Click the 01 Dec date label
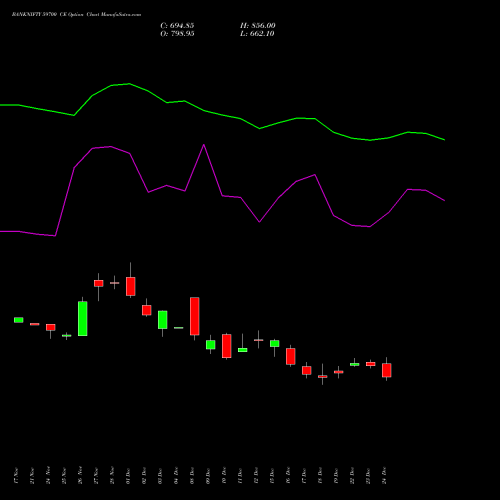The width and height of the screenshot is (500, 500). (x=128, y=475)
